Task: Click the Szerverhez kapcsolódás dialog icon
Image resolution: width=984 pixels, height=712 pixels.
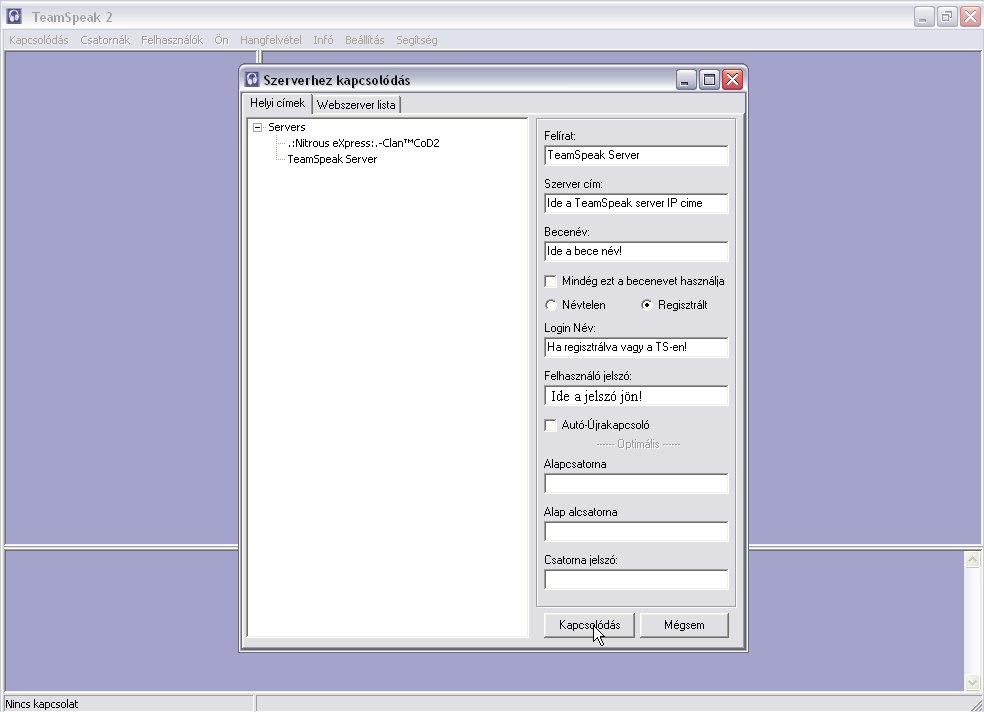Action: pos(252,80)
